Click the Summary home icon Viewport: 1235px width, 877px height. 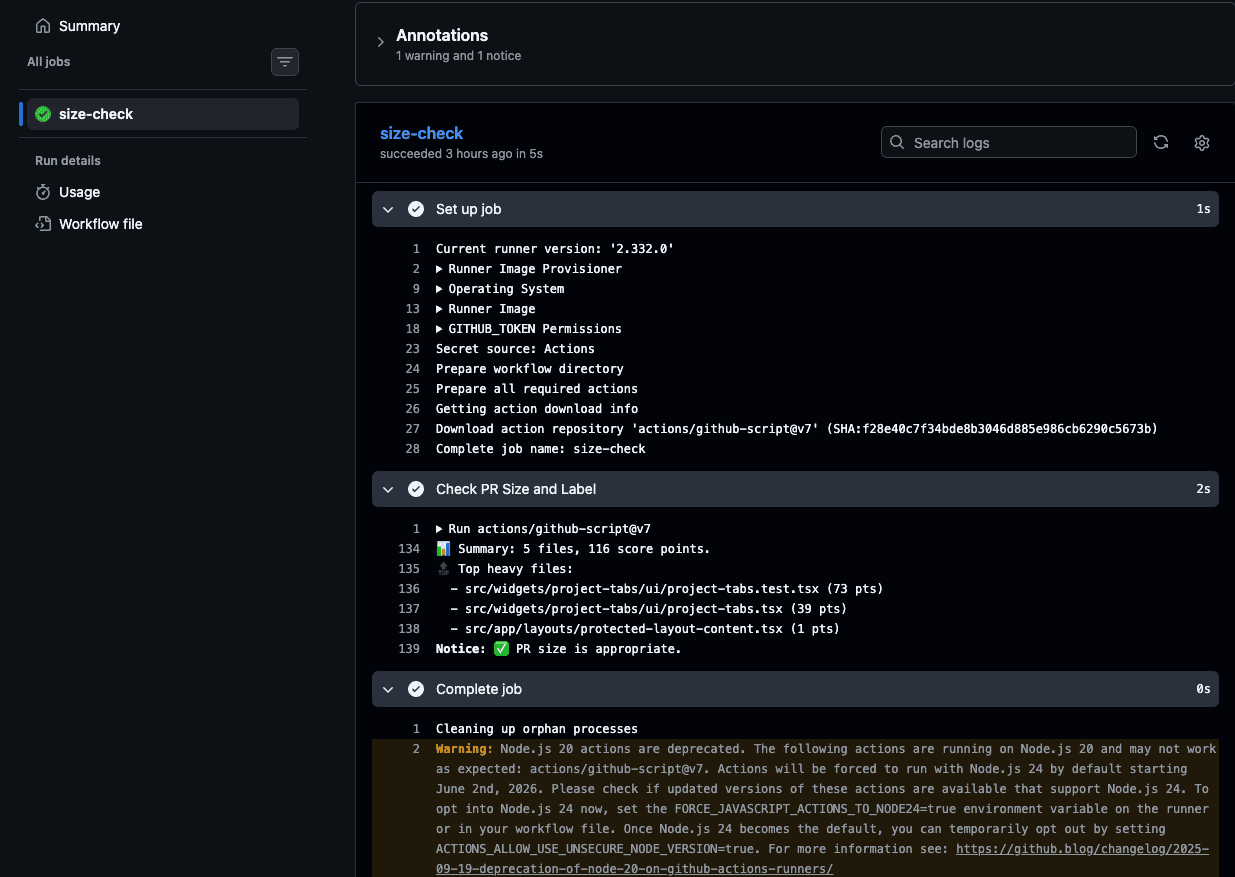(43, 26)
